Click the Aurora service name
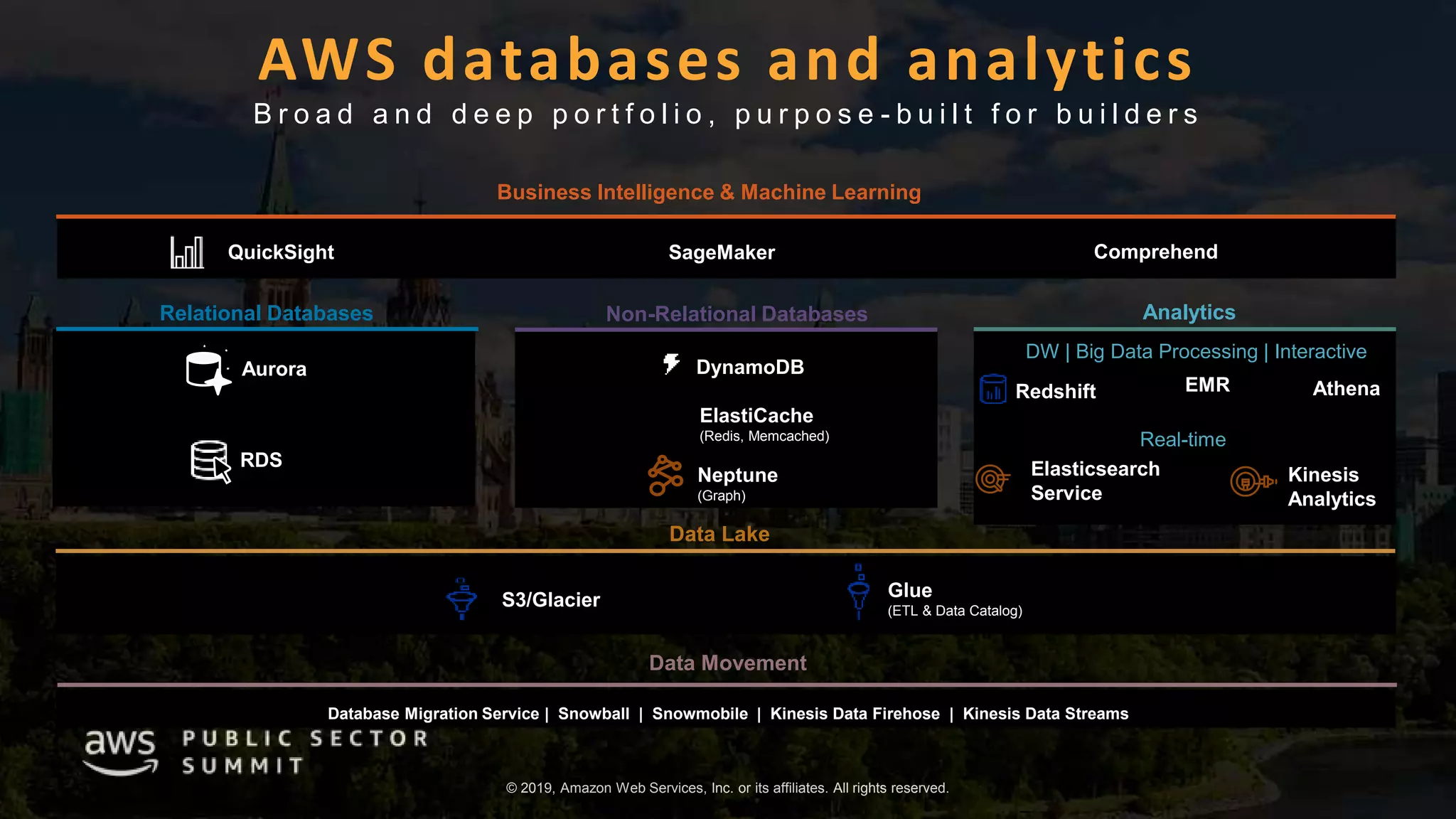 coord(274,369)
